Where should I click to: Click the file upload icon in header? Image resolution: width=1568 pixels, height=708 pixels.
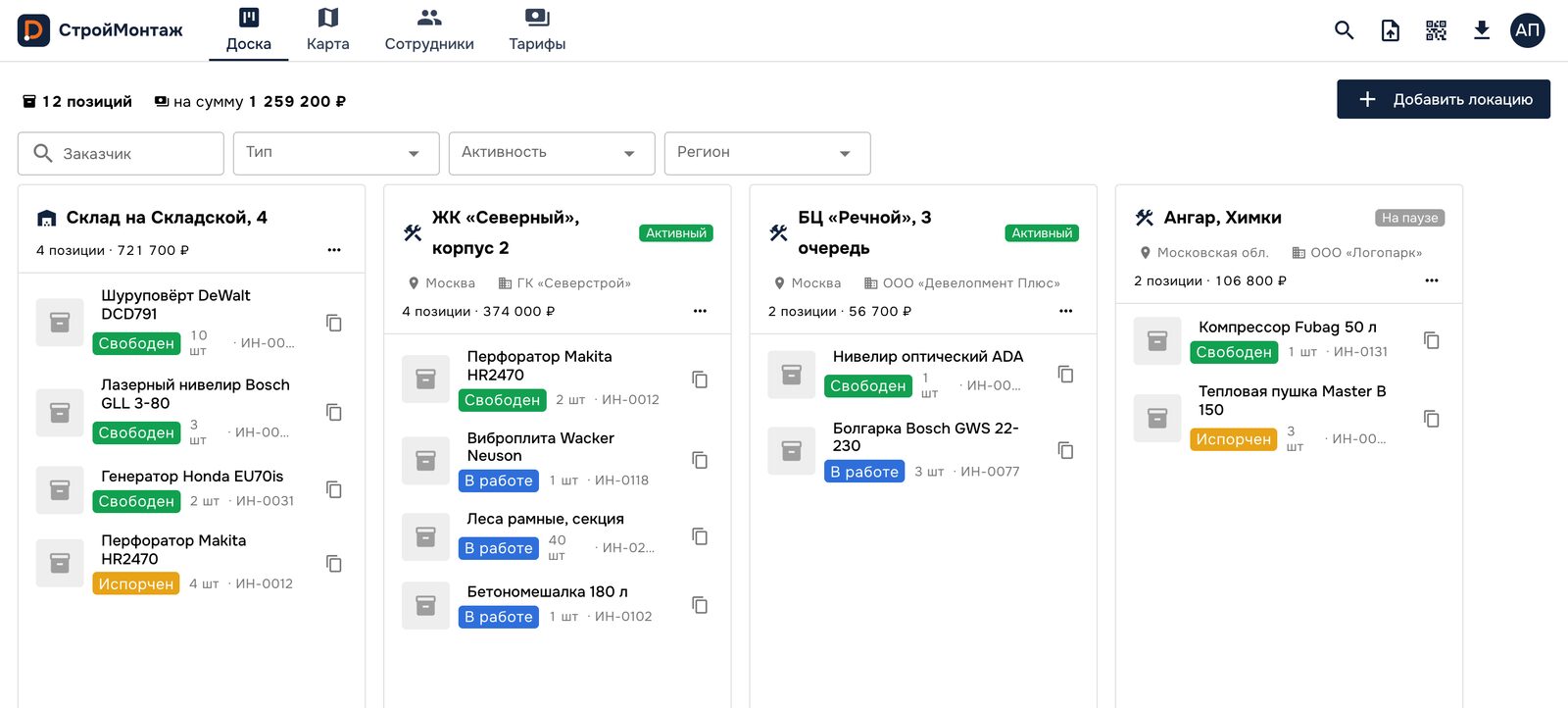tap(1390, 30)
